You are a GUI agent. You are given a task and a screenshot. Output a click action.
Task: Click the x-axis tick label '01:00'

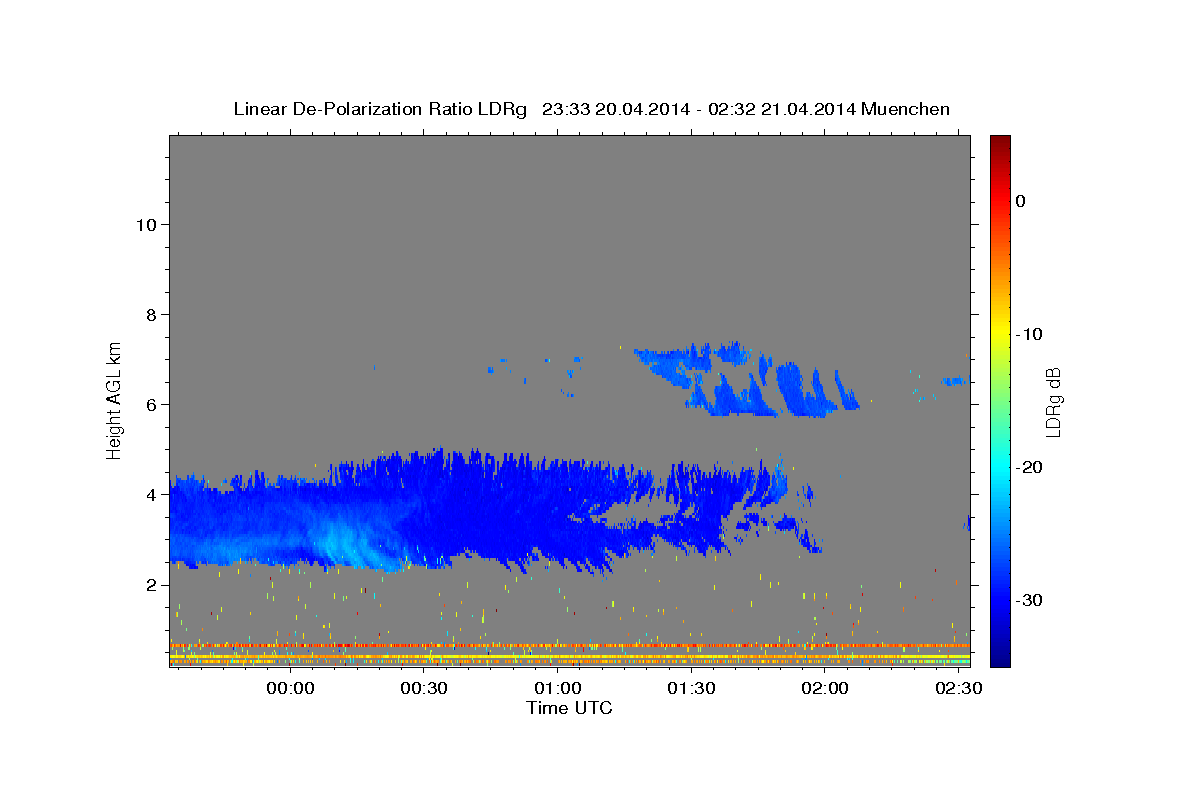(x=558, y=689)
